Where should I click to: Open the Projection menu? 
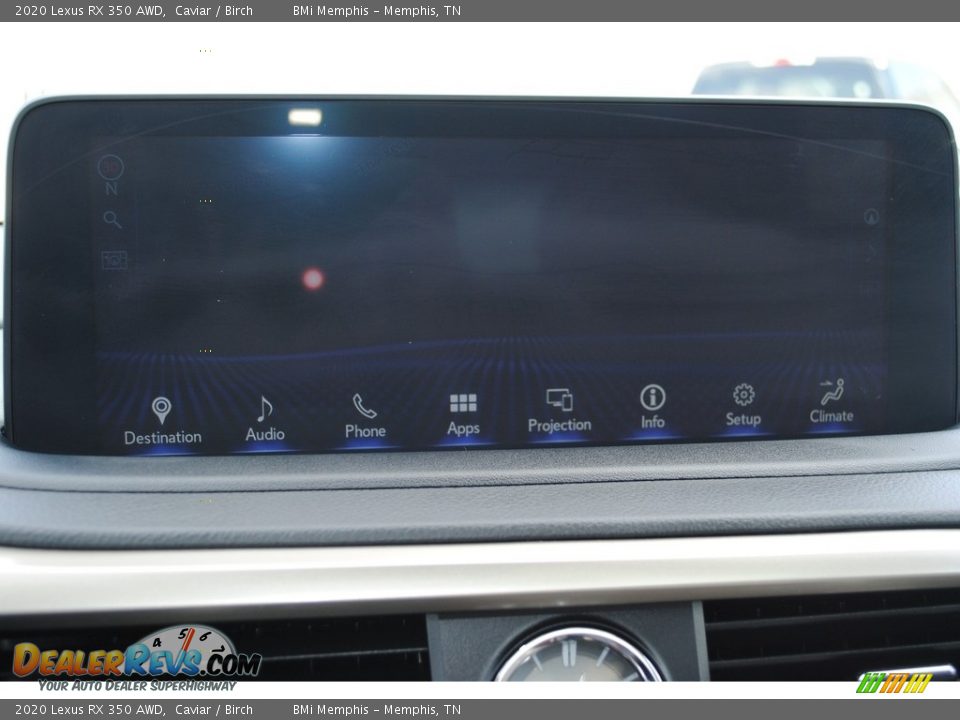(560, 411)
